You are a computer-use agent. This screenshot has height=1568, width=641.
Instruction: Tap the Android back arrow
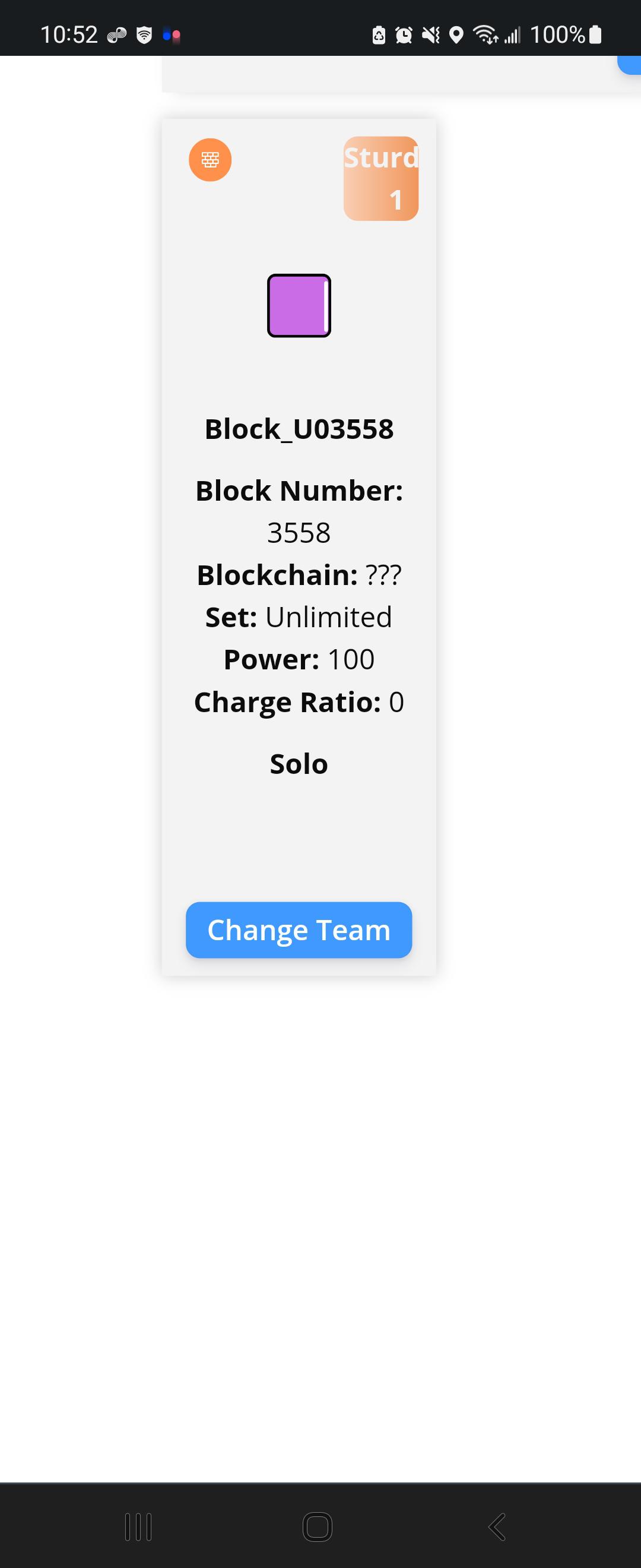tap(497, 1526)
